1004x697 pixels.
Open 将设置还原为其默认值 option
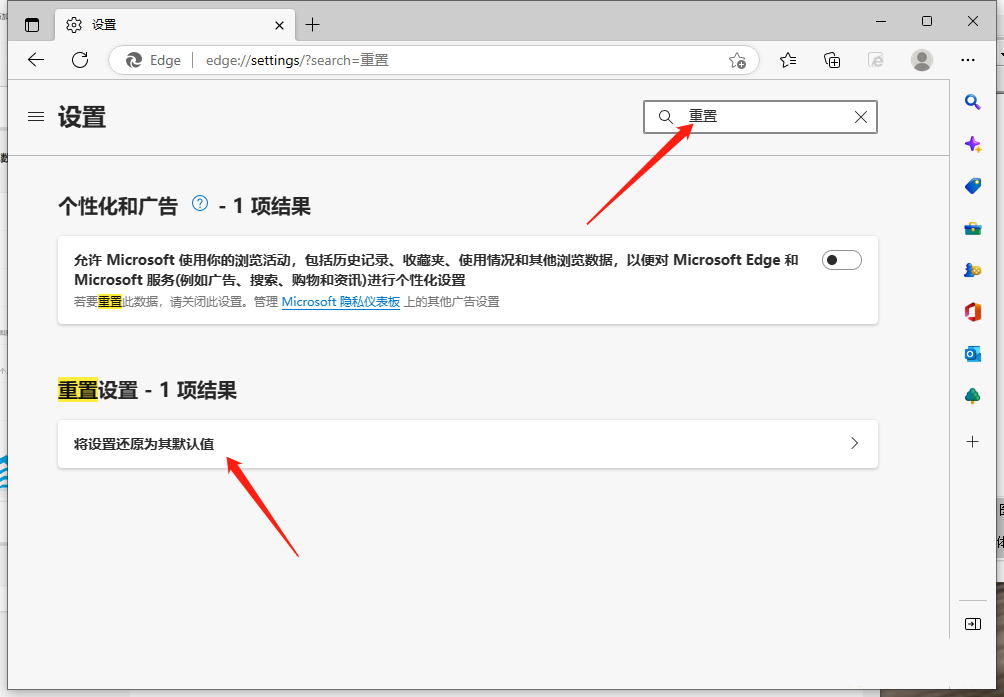tap(467, 444)
